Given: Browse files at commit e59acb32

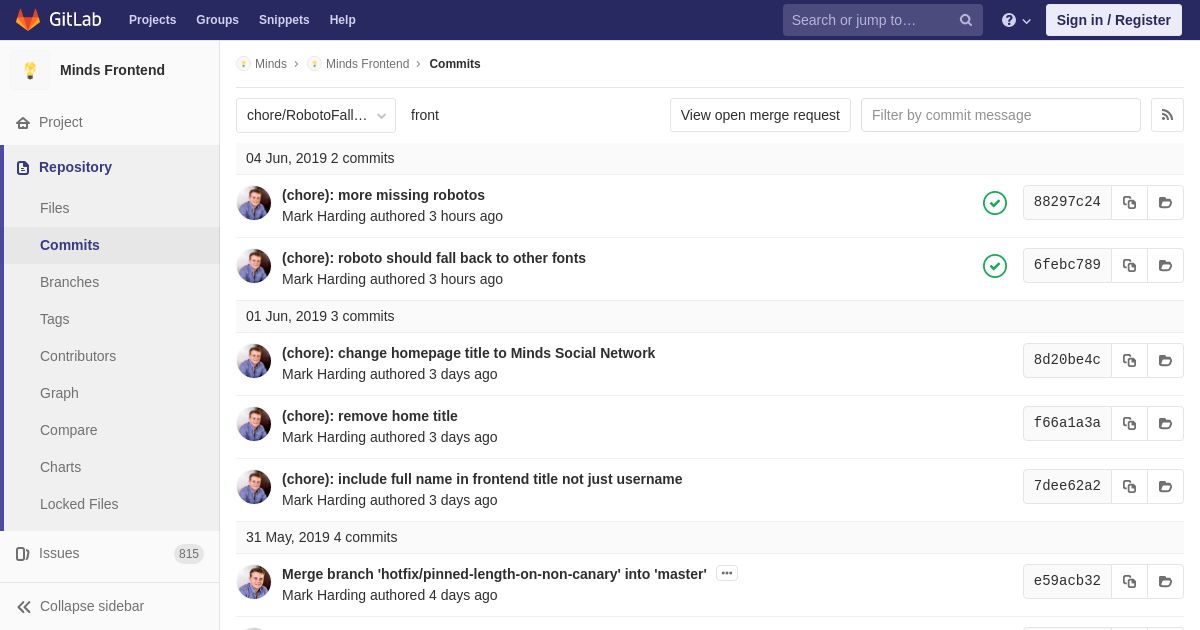Looking at the screenshot, I should pos(1165,581).
